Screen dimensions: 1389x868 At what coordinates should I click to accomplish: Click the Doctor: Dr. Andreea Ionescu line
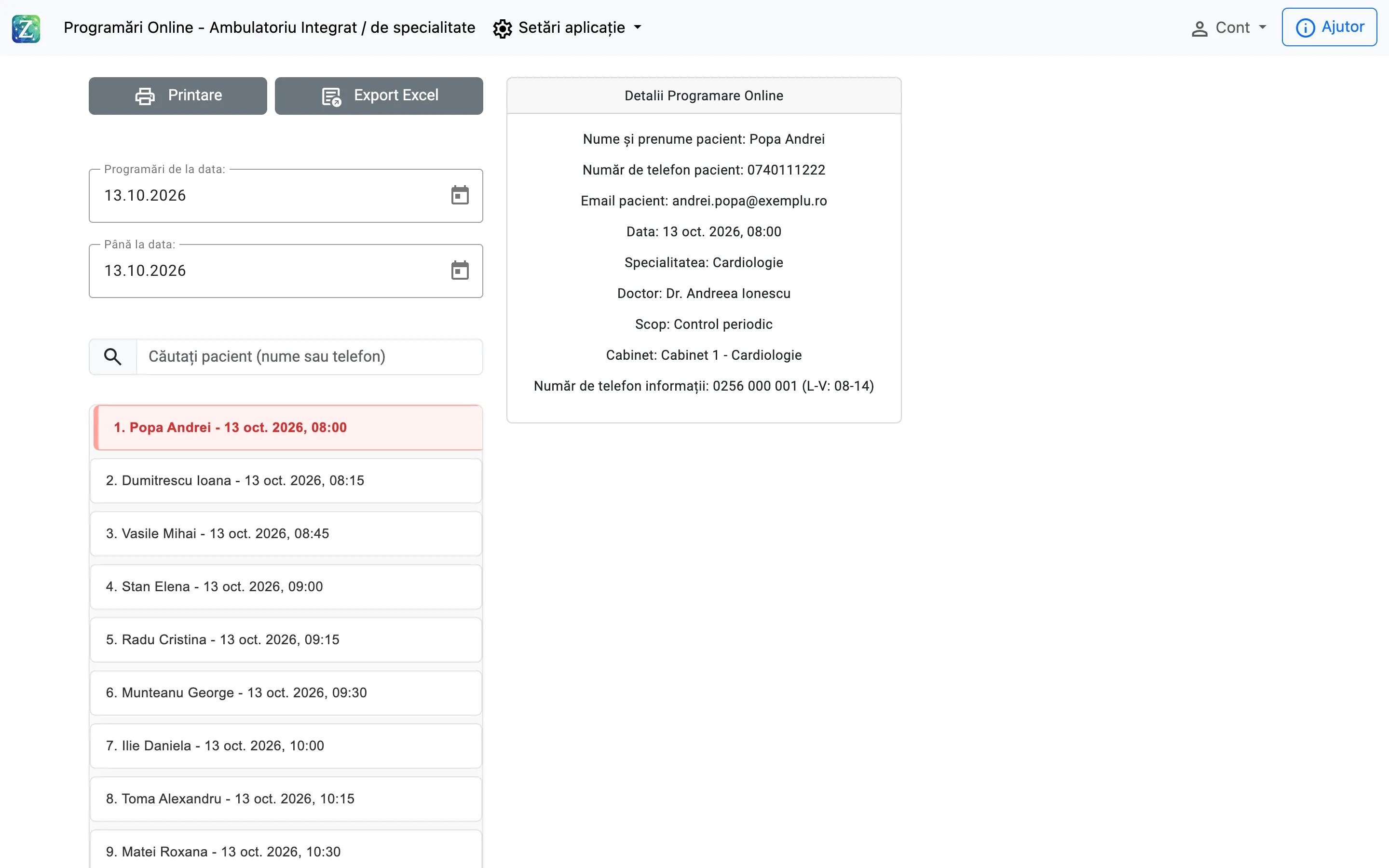704,293
